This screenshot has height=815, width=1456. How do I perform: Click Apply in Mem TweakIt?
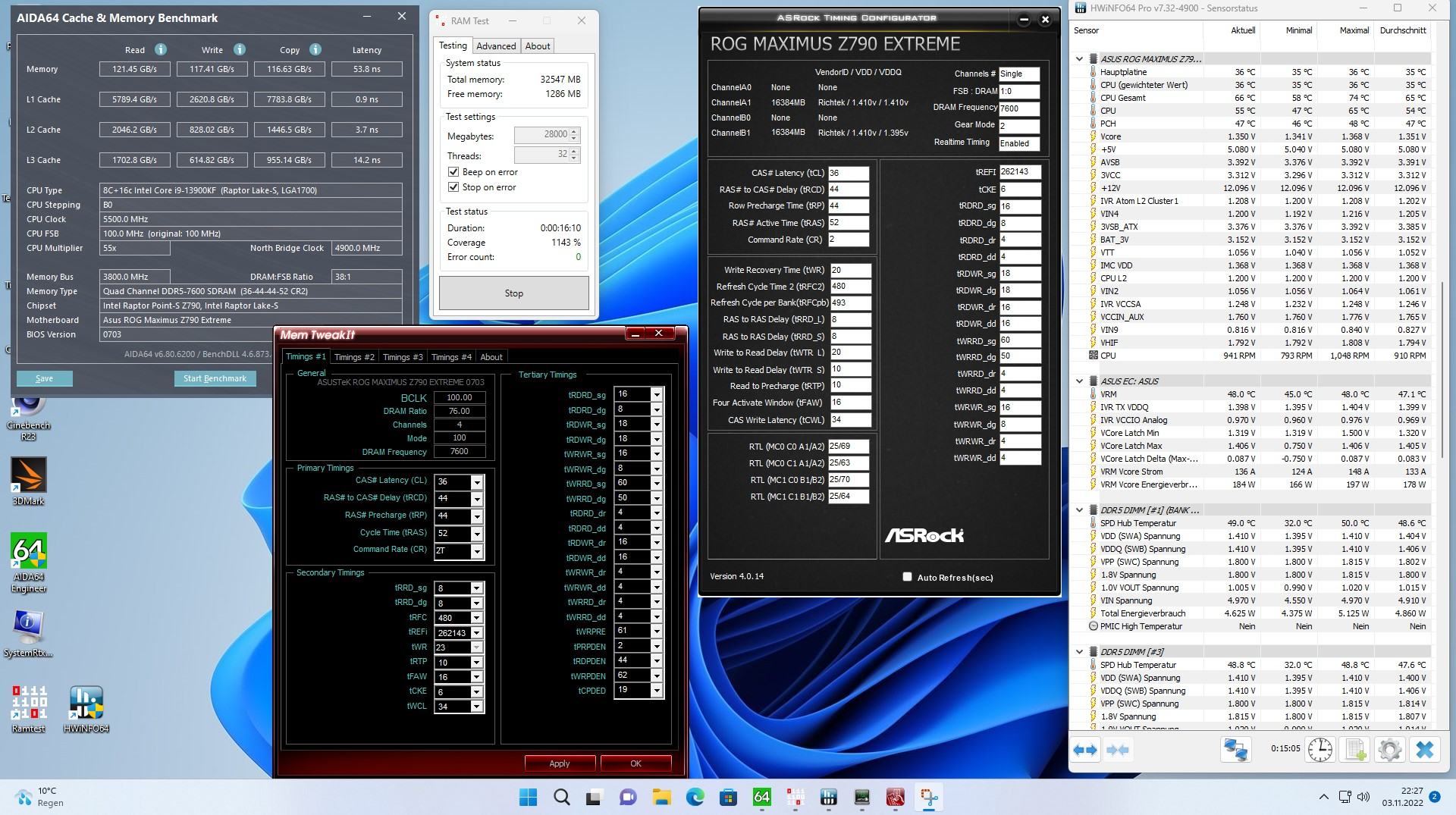(560, 763)
